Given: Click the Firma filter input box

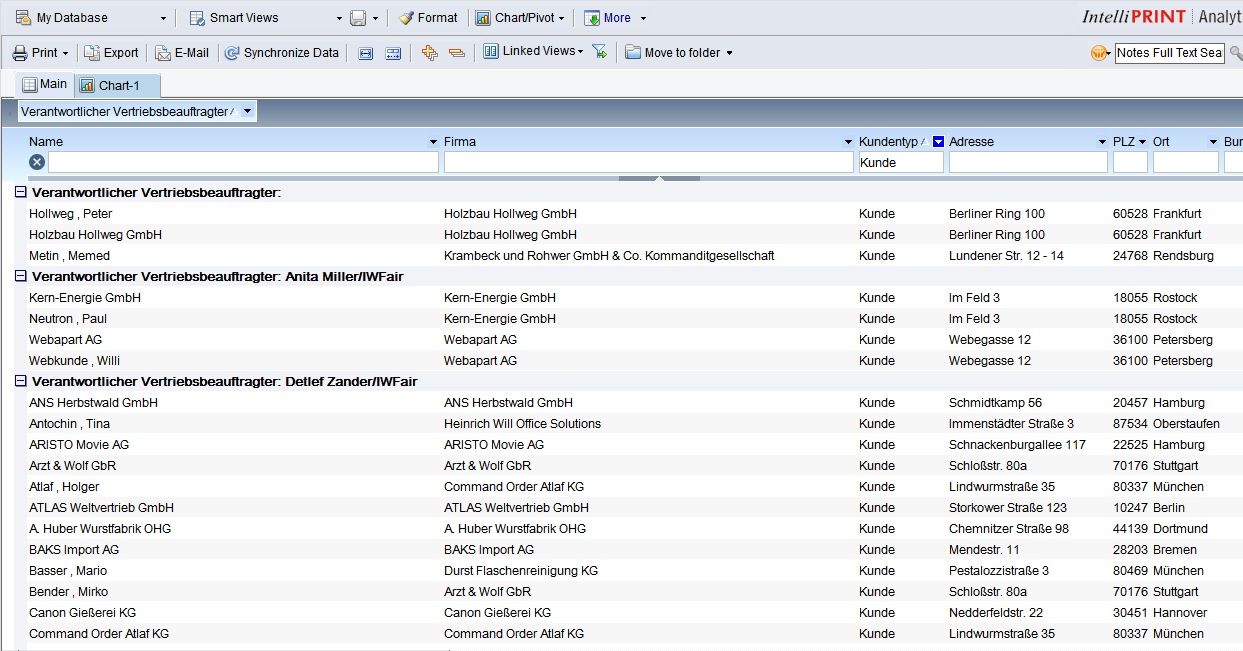Looking at the screenshot, I should click(649, 162).
